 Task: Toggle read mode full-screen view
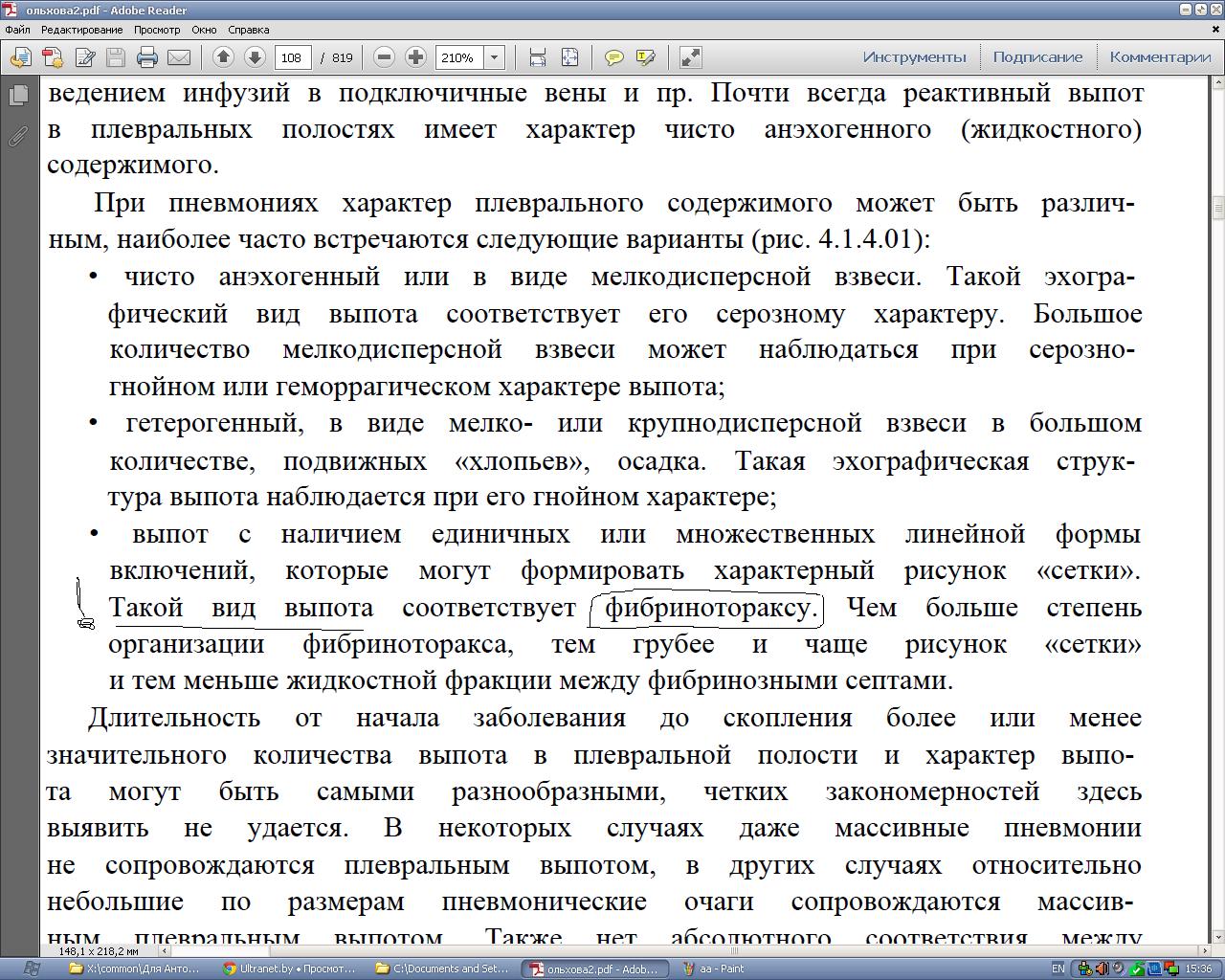[x=690, y=57]
